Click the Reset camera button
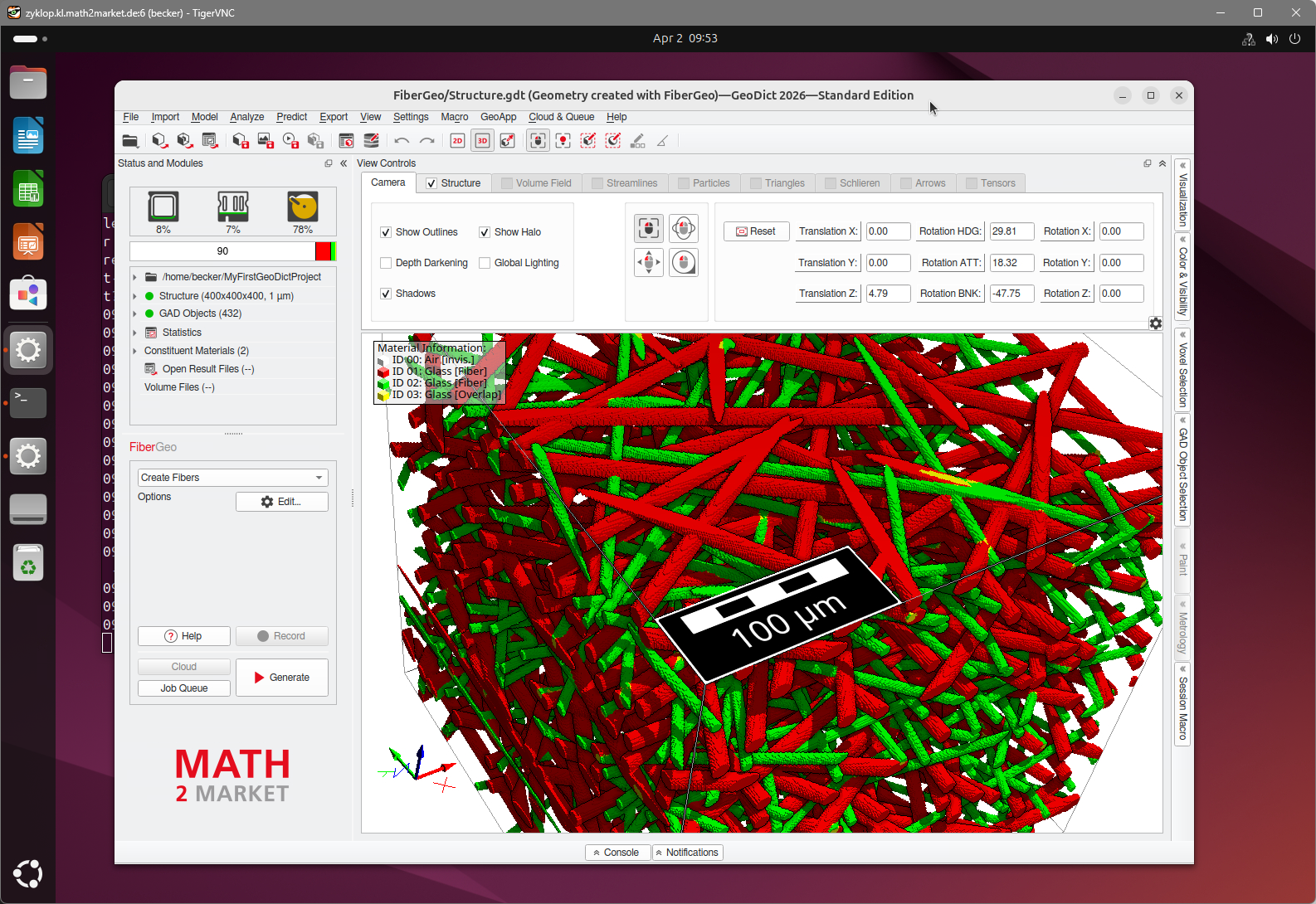The height and width of the screenshot is (904, 1316). [756, 231]
